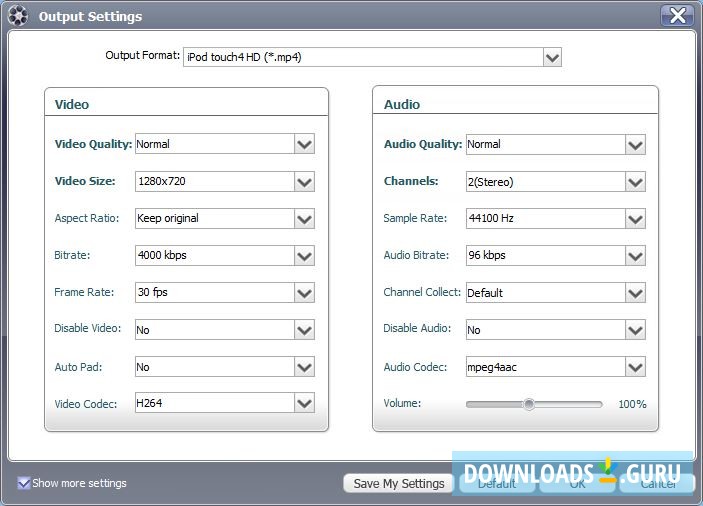Click the 2(Stereo) channels value
Viewport: 703px width, 506px height.
pyautogui.click(x=490, y=182)
